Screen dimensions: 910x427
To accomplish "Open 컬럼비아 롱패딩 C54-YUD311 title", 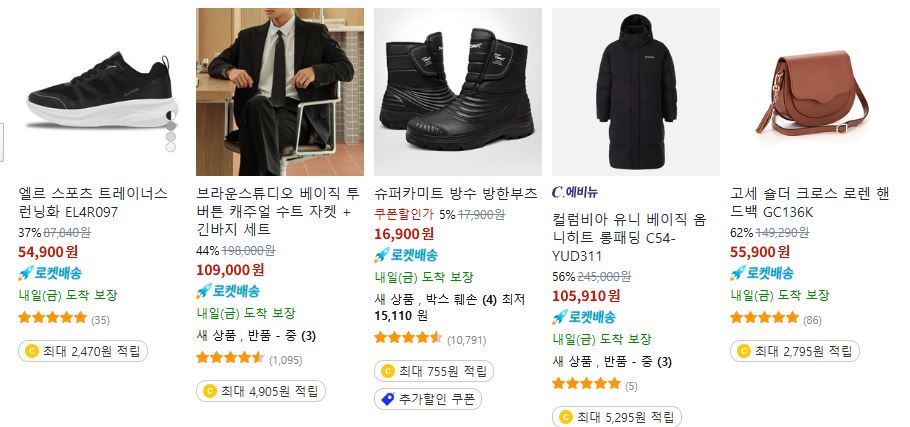I will click(x=629, y=238).
